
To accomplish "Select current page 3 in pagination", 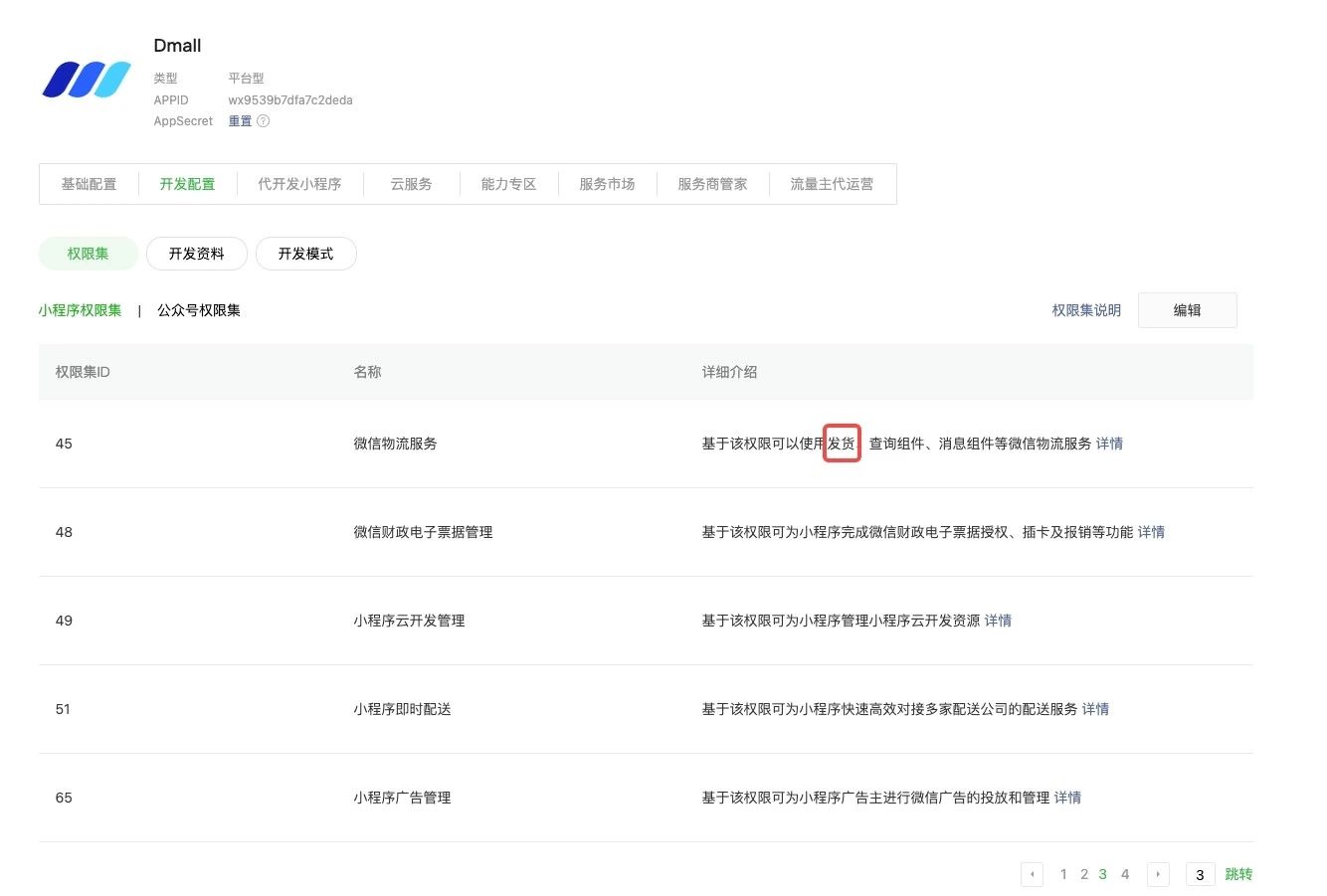I will click(x=1102, y=874).
